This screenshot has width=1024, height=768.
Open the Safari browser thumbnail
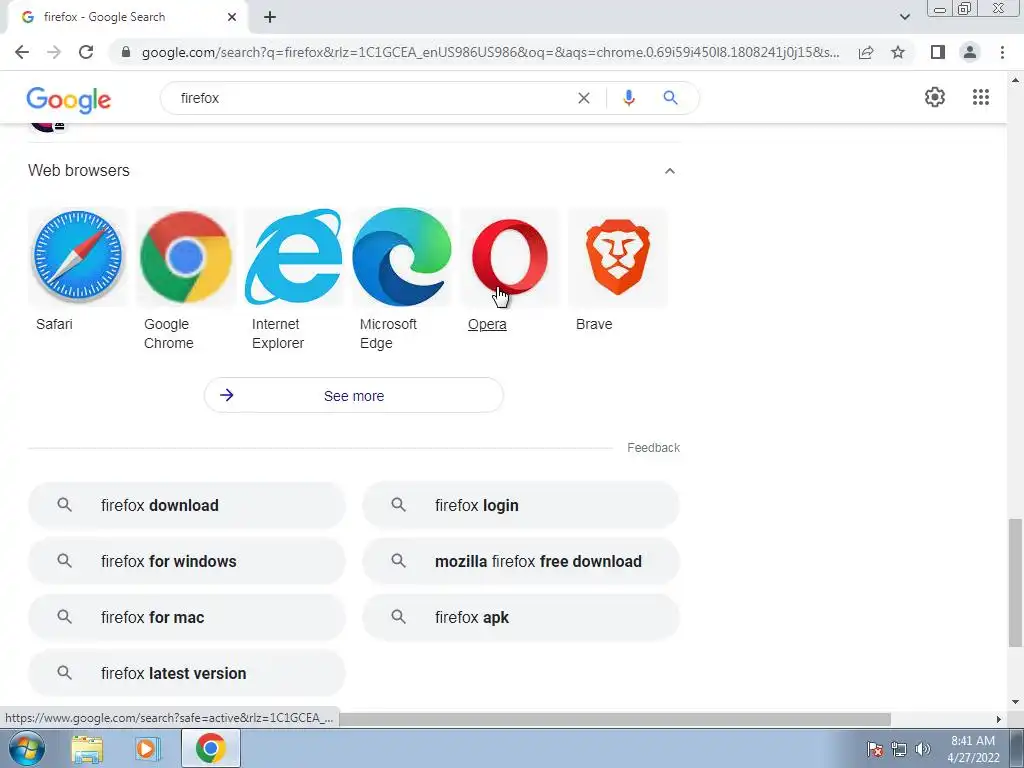tap(78, 257)
